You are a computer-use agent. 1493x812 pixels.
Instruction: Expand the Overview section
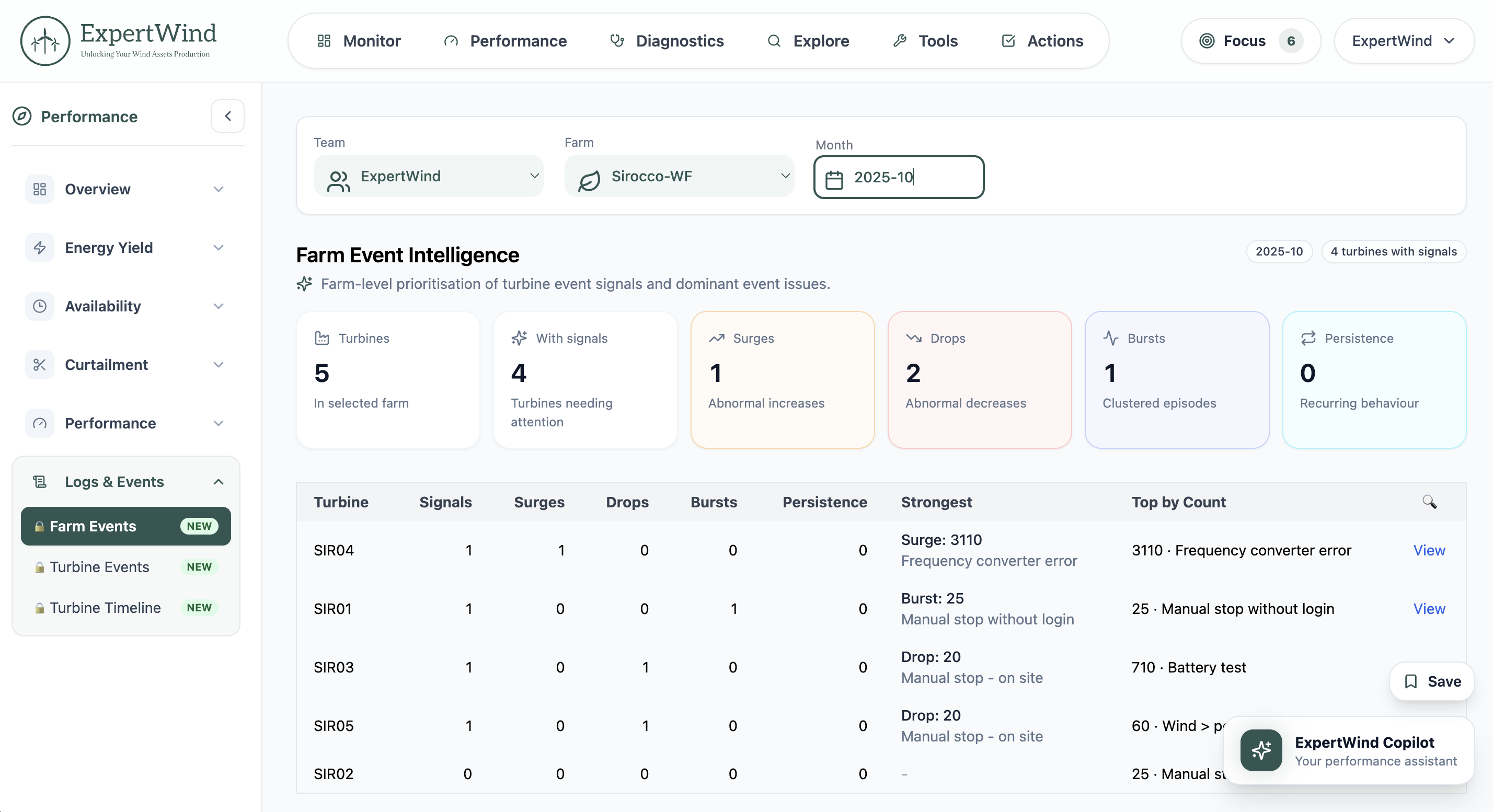point(219,189)
